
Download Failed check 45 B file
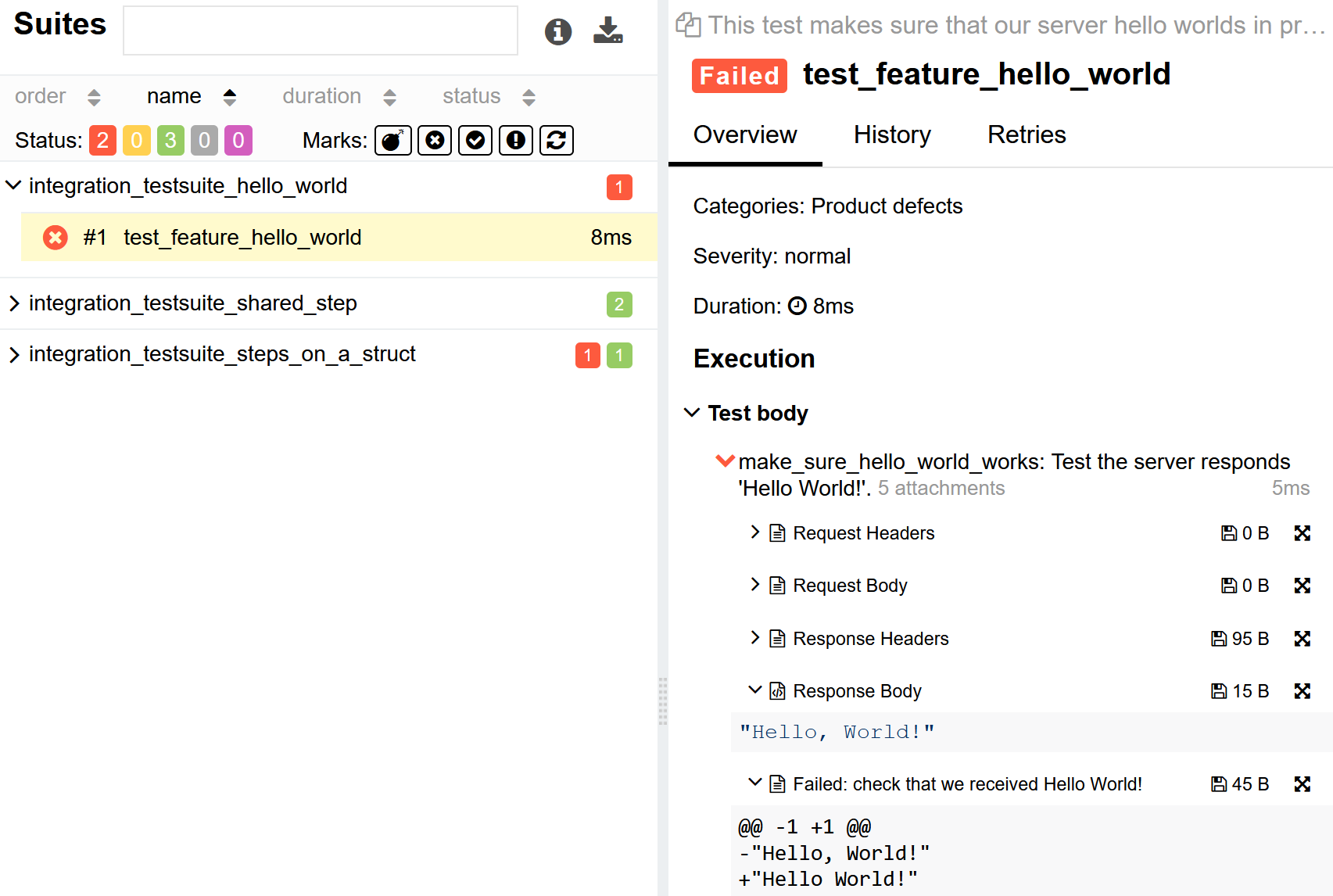pyautogui.click(x=1240, y=784)
